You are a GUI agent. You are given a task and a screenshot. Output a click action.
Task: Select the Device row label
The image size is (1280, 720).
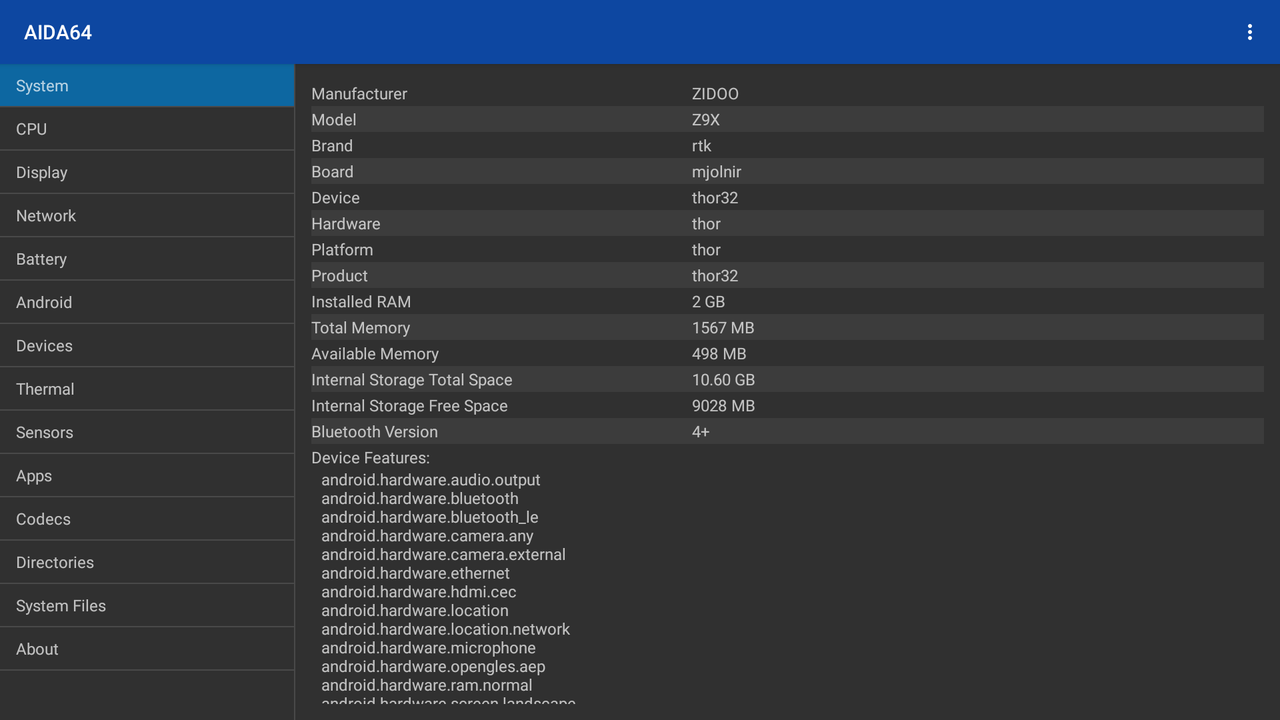pos(335,198)
